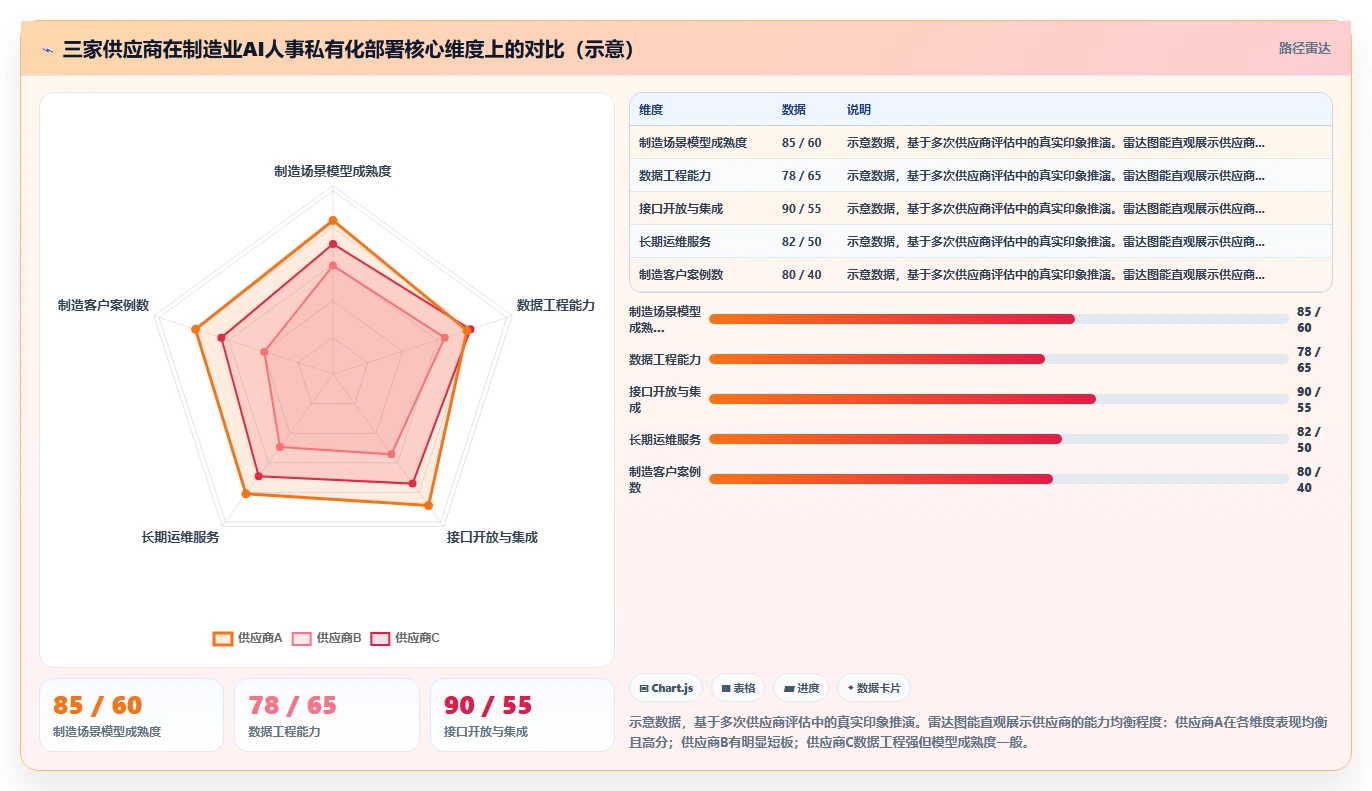Click the 78 / 65 table data cell
This screenshot has height=791, width=1372.
802,176
